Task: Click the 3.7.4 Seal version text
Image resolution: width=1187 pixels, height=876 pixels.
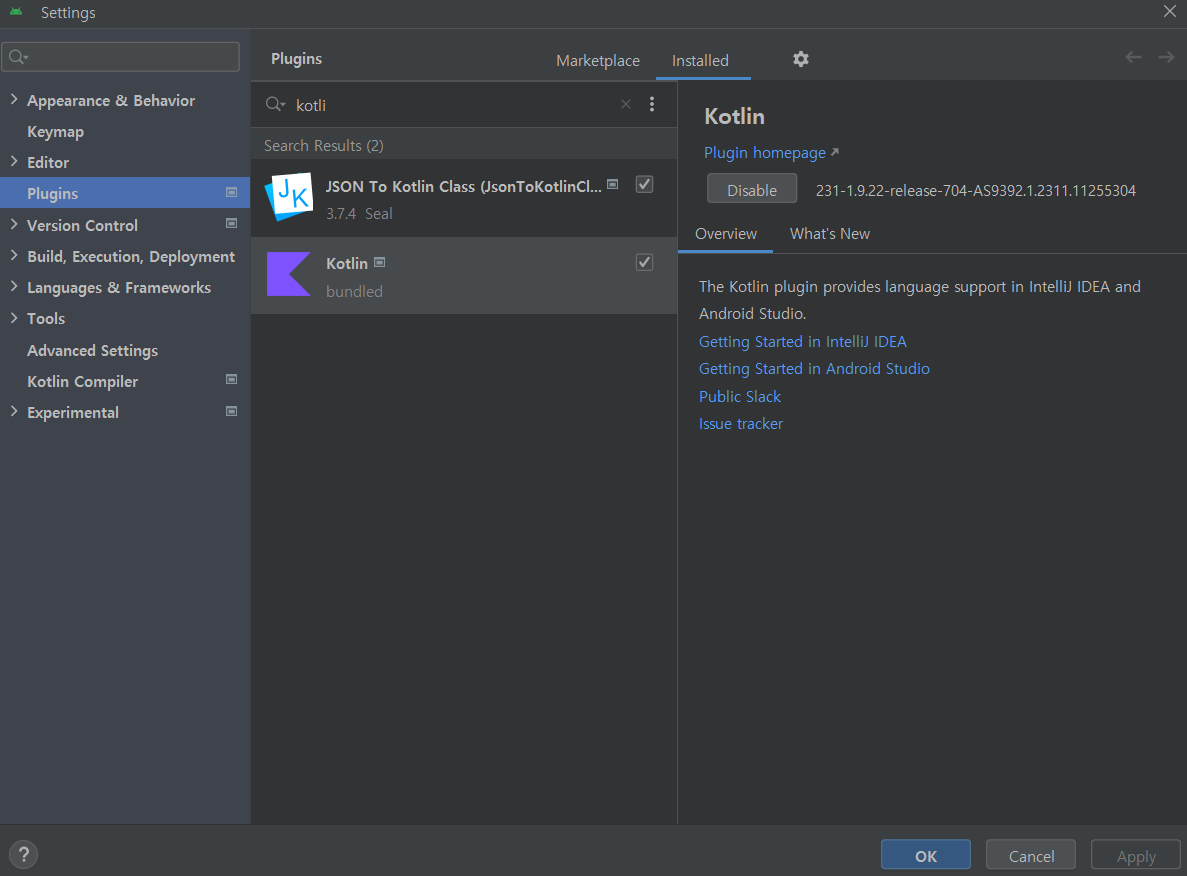Action: click(x=359, y=214)
